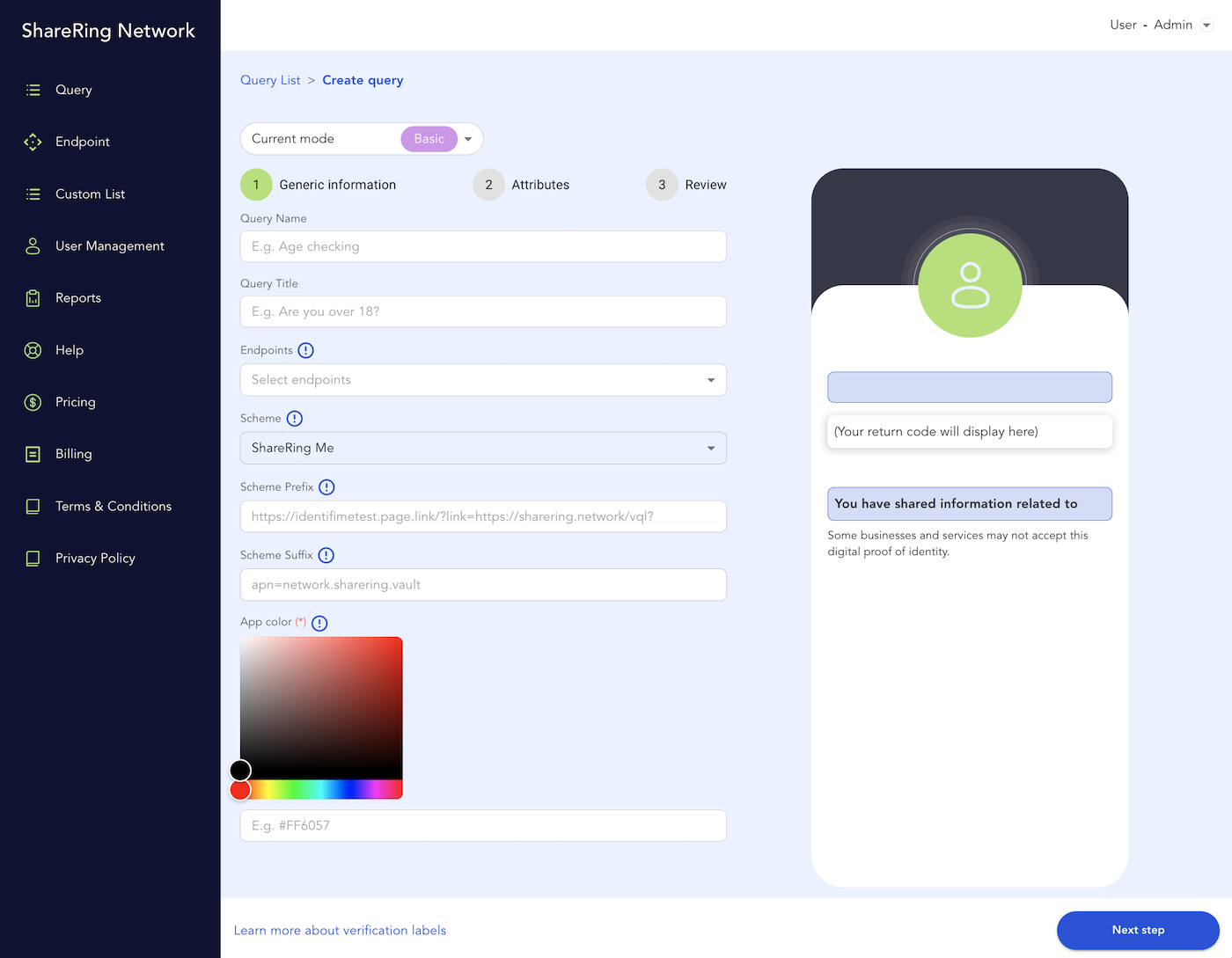1232x958 pixels.
Task: Click the 'Some businesses and services' disclaimer text
Action: click(x=957, y=544)
